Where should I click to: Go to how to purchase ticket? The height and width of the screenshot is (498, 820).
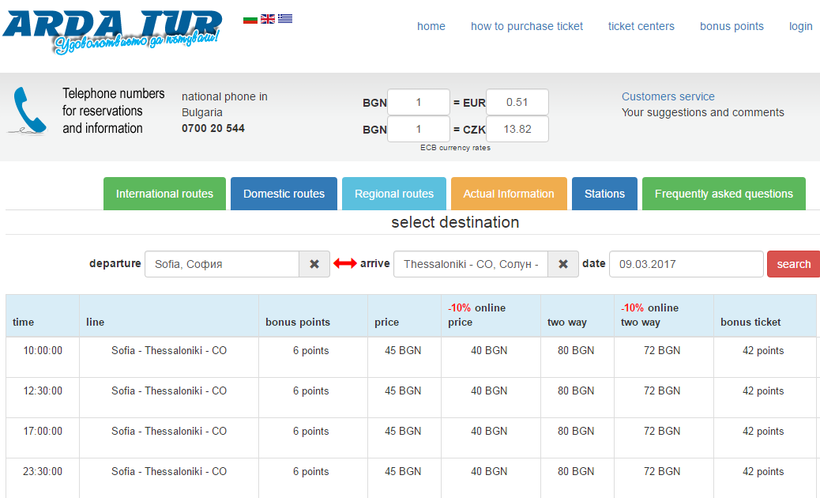click(x=526, y=26)
